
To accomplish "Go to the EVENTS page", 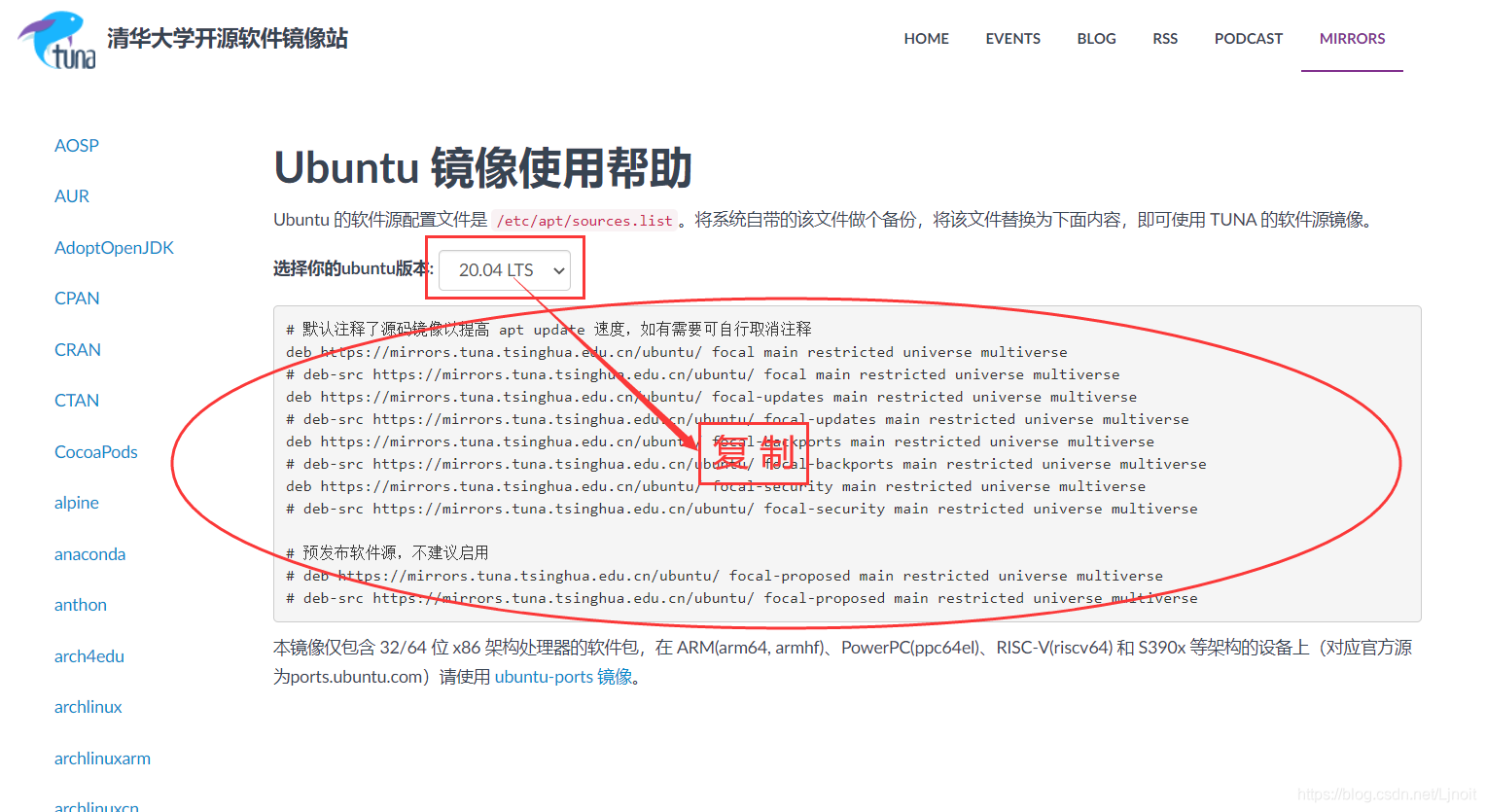I will tap(1012, 39).
